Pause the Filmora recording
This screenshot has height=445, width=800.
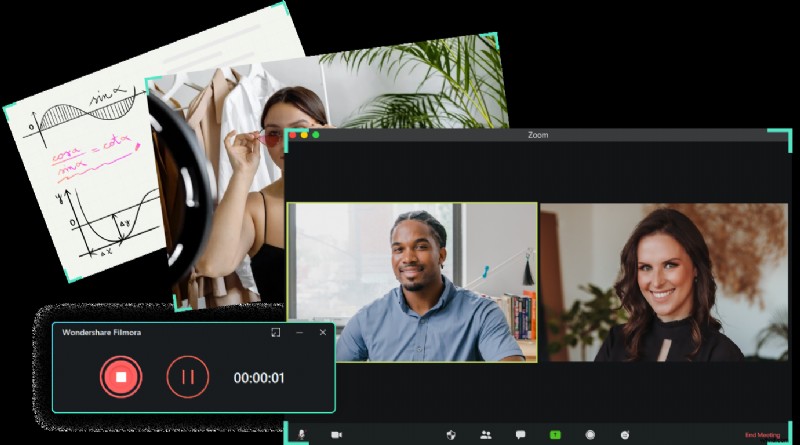coord(187,377)
